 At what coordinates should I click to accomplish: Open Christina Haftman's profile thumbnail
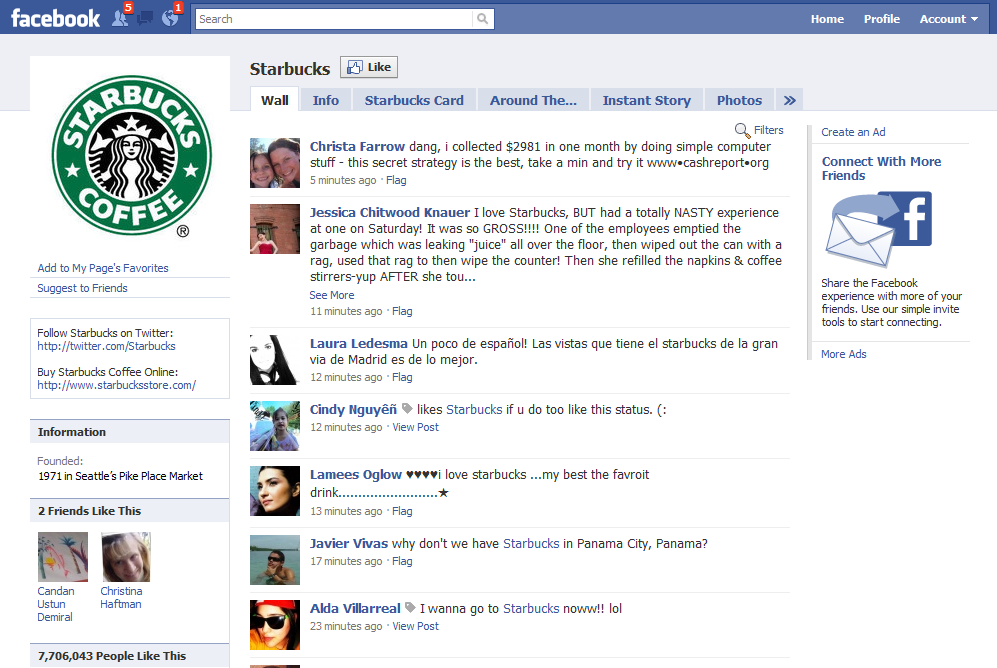click(x=125, y=556)
